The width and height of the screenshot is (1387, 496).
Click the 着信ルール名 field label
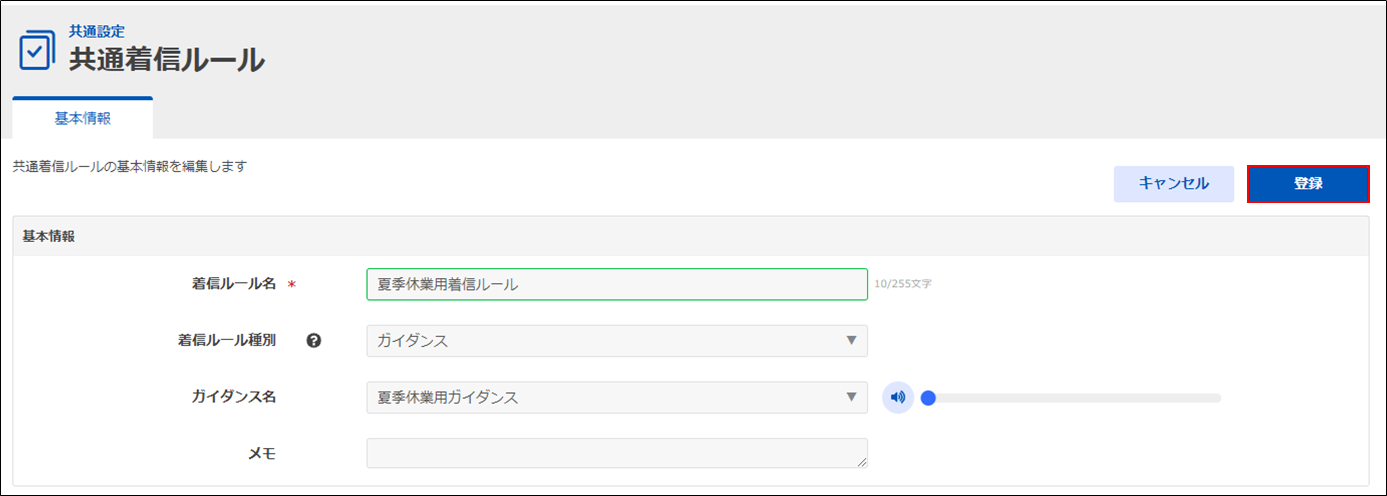[x=233, y=284]
